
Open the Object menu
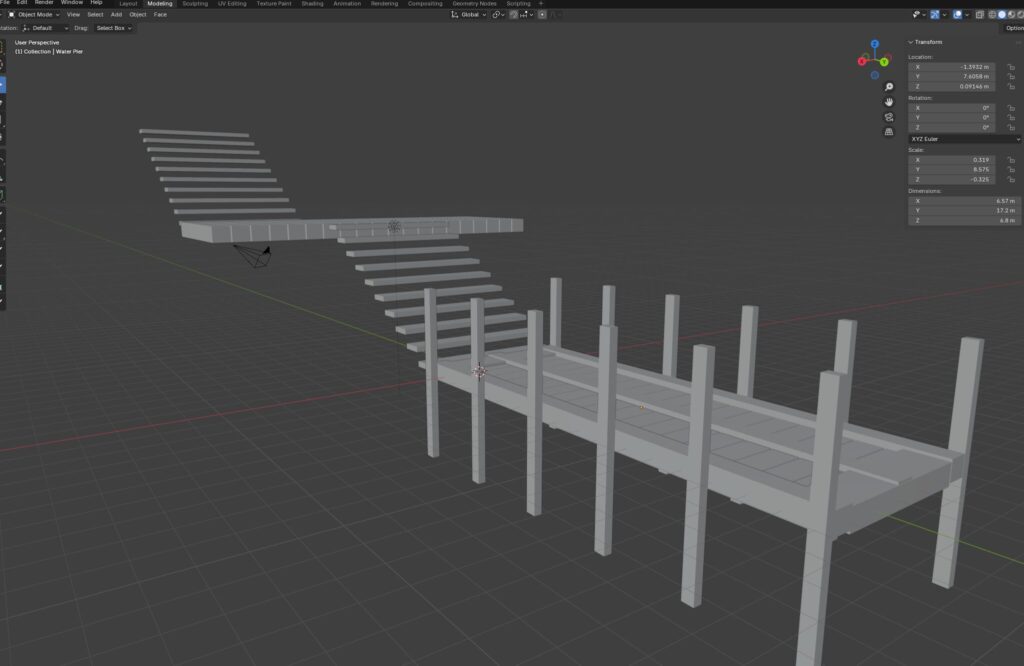137,14
